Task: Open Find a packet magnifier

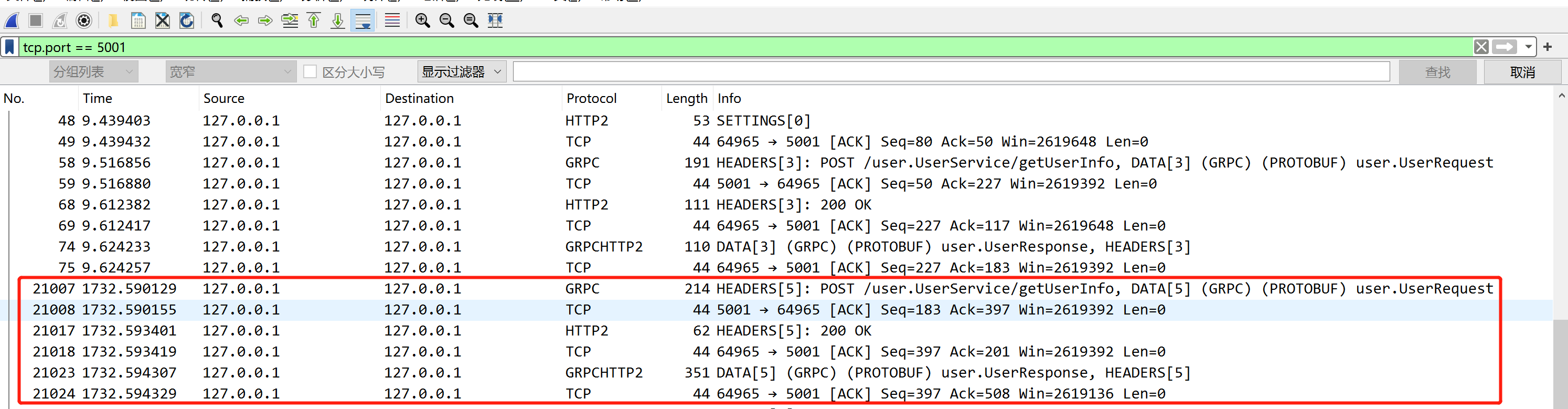Action: click(217, 20)
